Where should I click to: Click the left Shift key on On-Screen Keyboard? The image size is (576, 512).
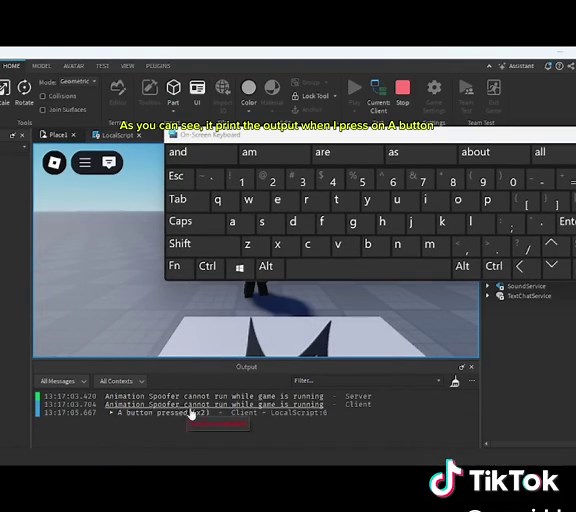(x=203, y=245)
